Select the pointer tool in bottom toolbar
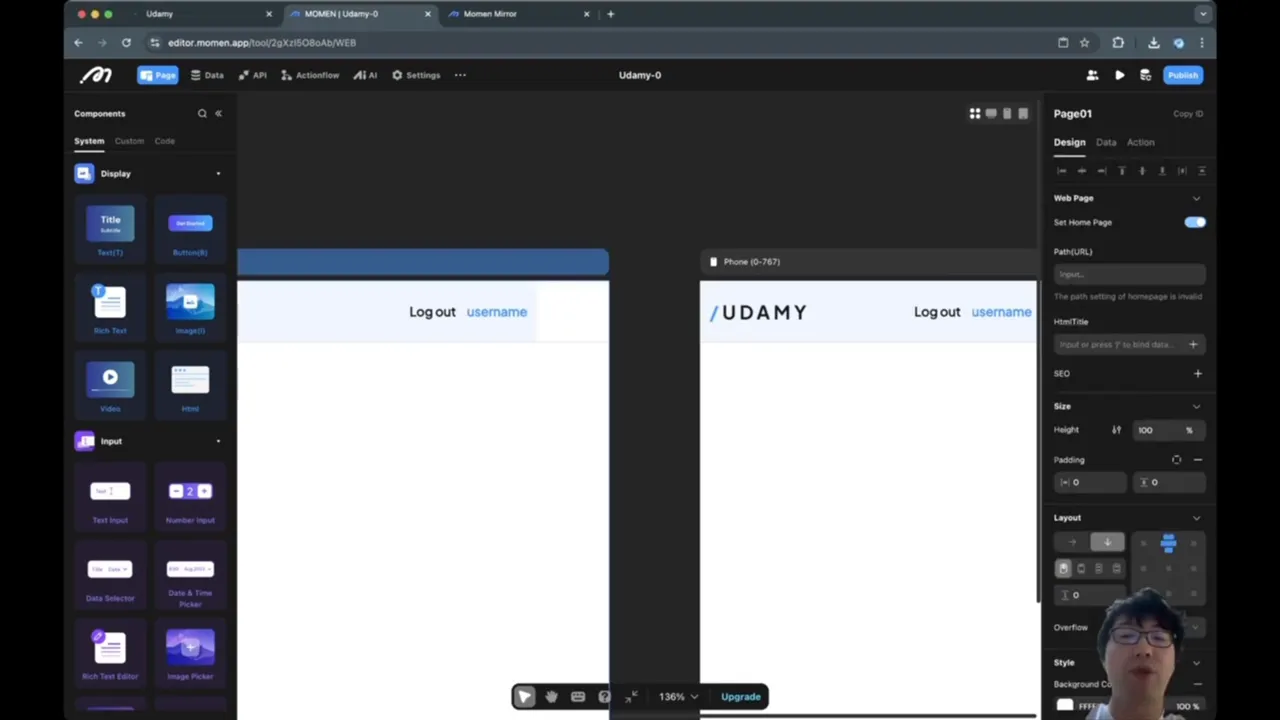Screen dimensions: 1280x720 point(525,697)
